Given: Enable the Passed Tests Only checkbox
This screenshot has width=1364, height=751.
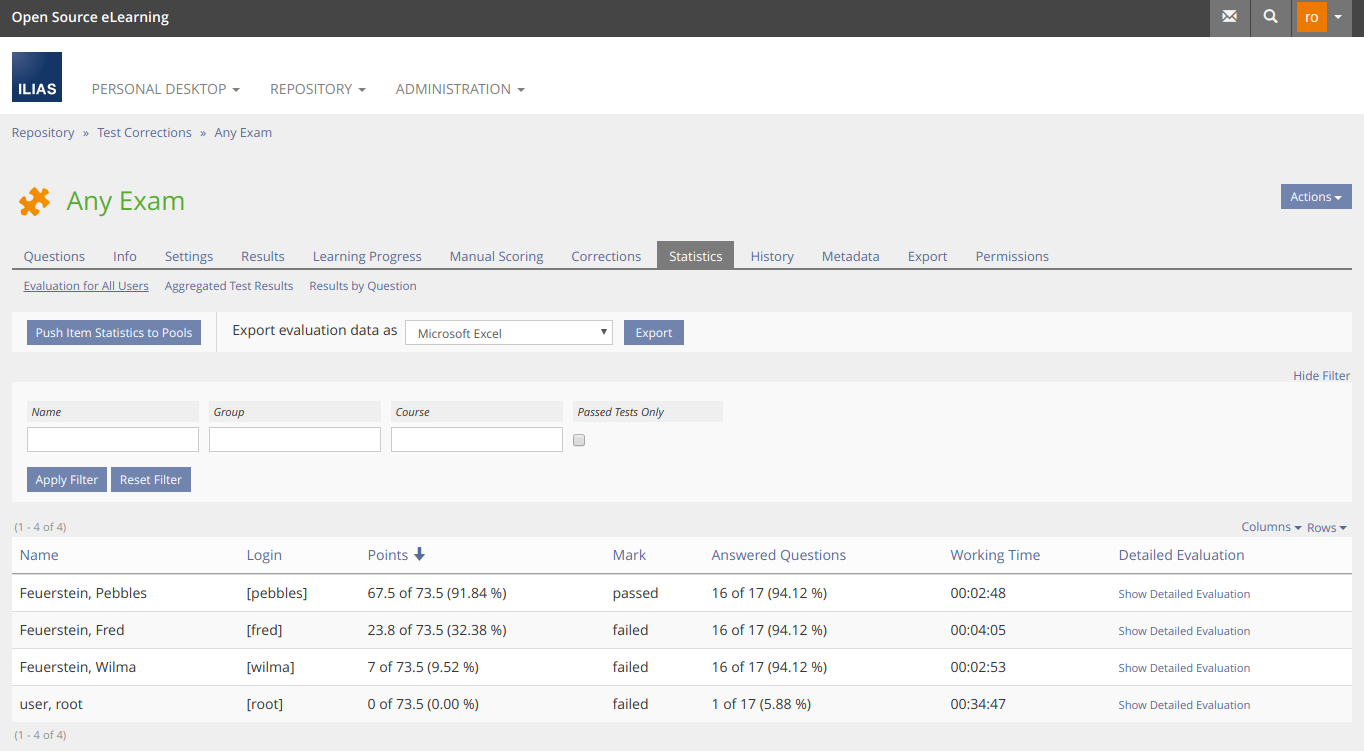Looking at the screenshot, I should pyautogui.click(x=579, y=440).
